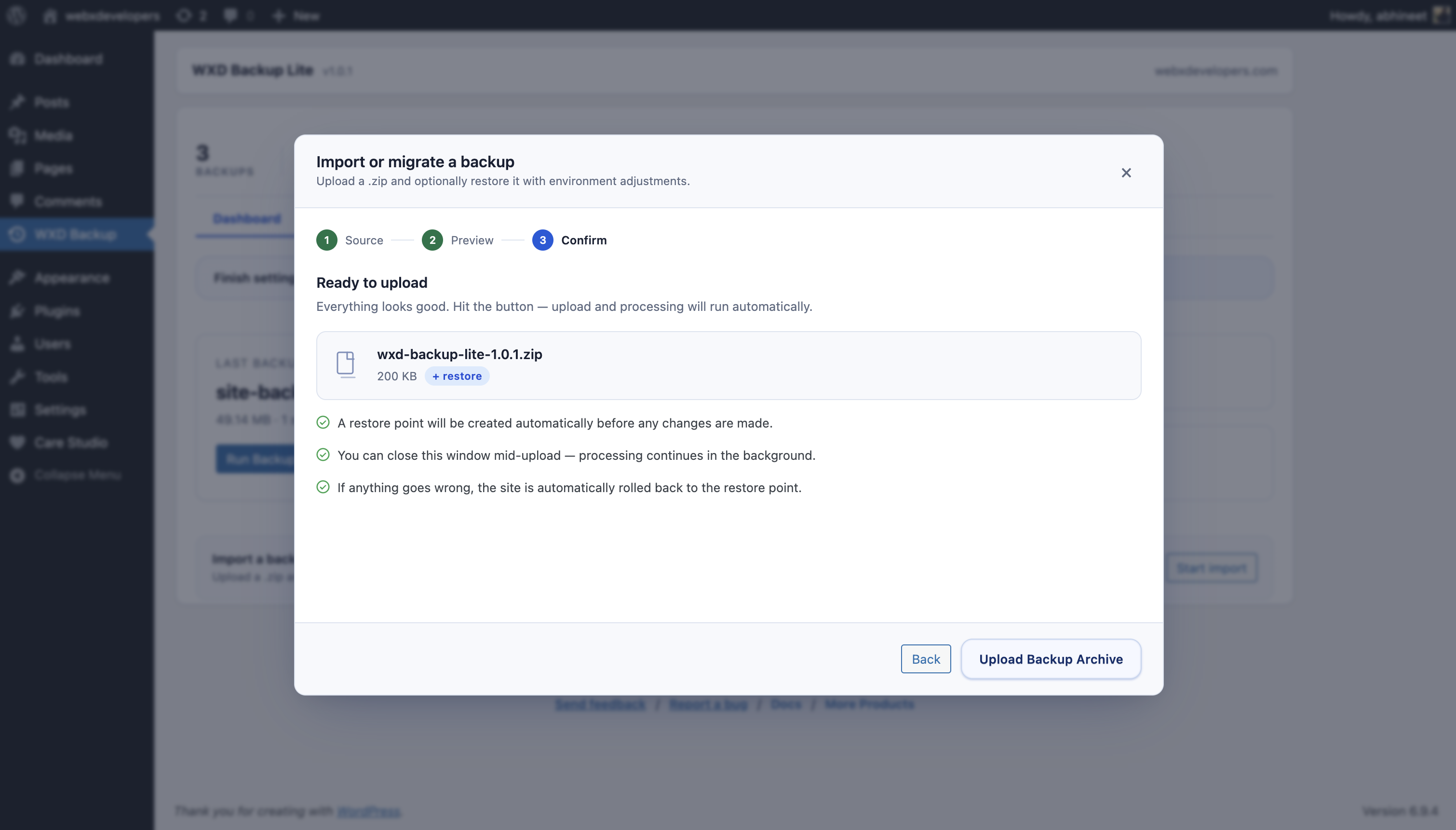Go back to the Preview step
The image size is (1456, 830).
[926, 659]
